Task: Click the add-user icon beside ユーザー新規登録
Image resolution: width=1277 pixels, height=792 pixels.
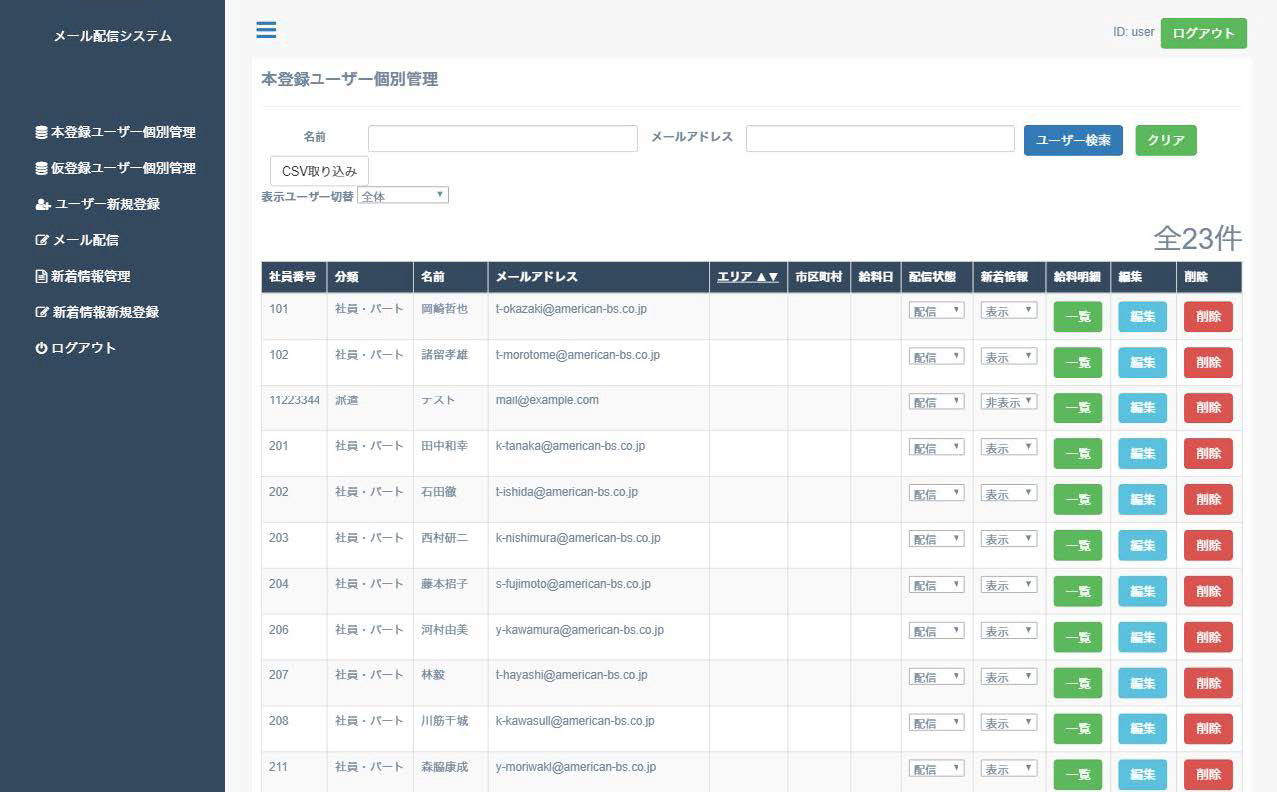Action: point(42,204)
